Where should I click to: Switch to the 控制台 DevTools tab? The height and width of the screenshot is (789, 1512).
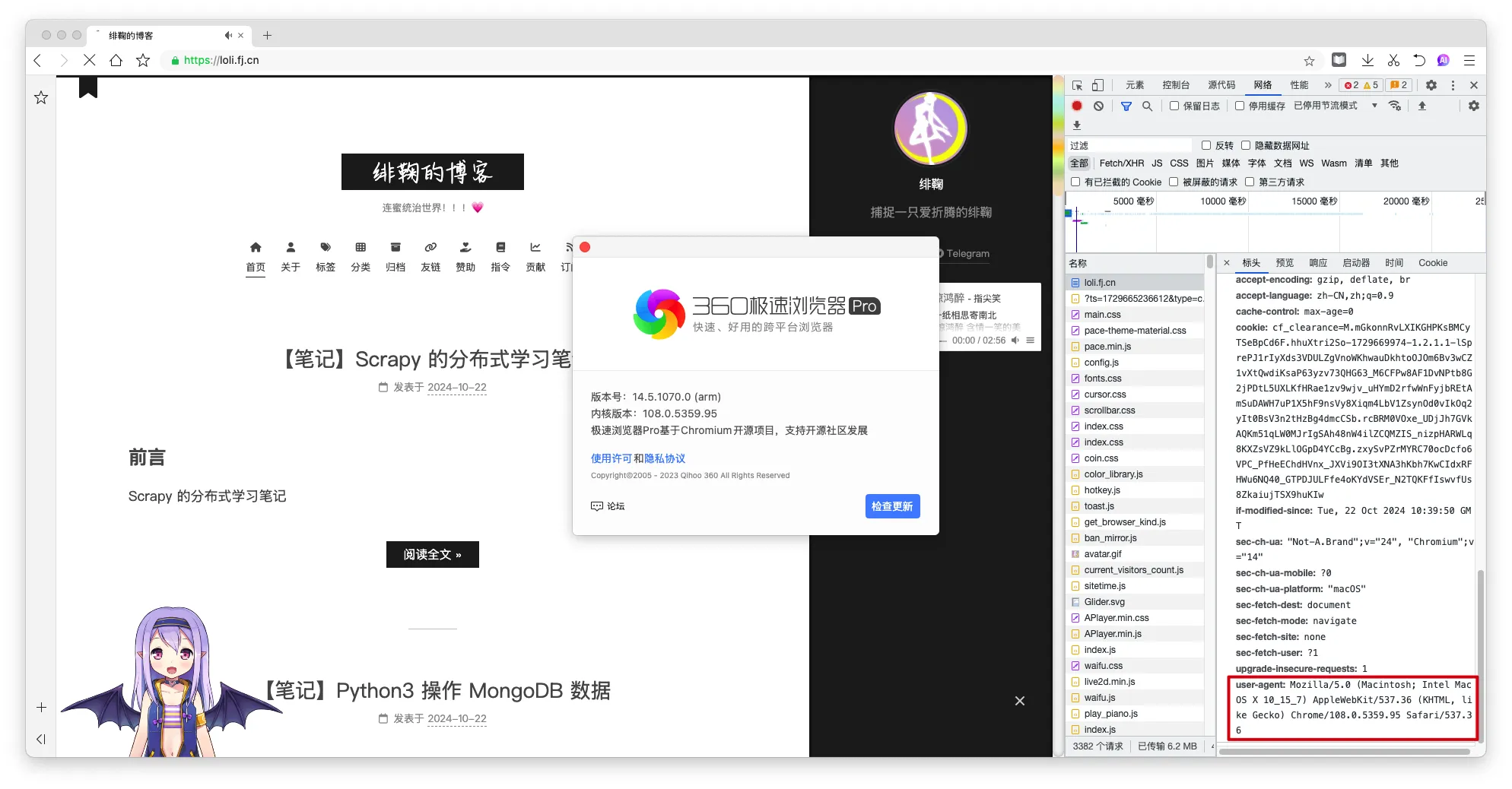coord(1176,85)
